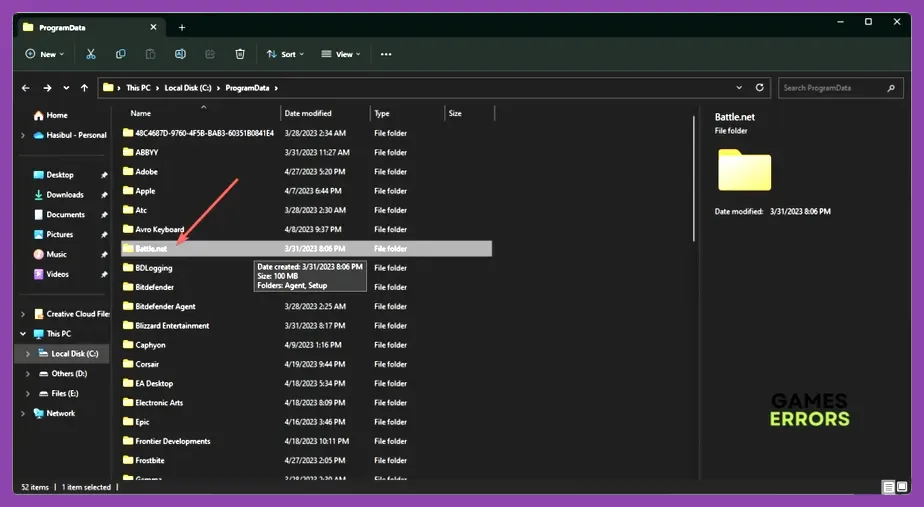Go back with the left arrow
Image resolution: width=924 pixels, height=507 pixels.
25,88
